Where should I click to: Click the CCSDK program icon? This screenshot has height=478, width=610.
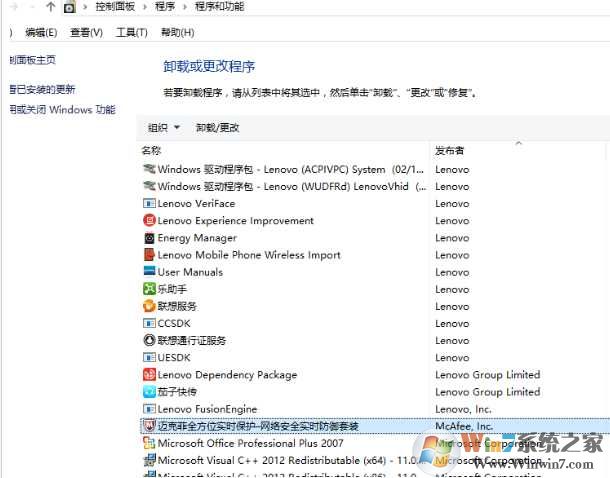tap(149, 323)
